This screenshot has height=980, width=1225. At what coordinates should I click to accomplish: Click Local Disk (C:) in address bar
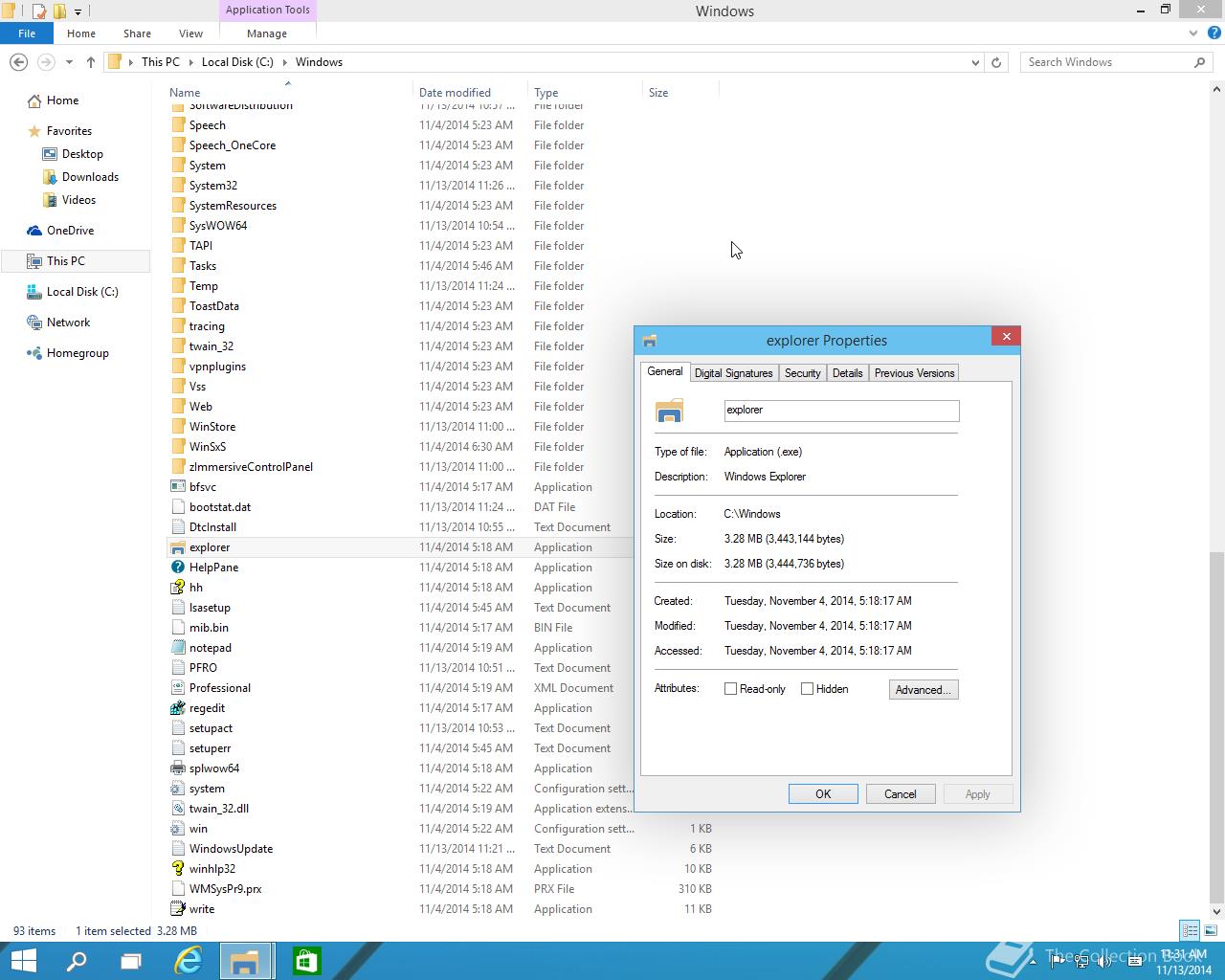(237, 62)
